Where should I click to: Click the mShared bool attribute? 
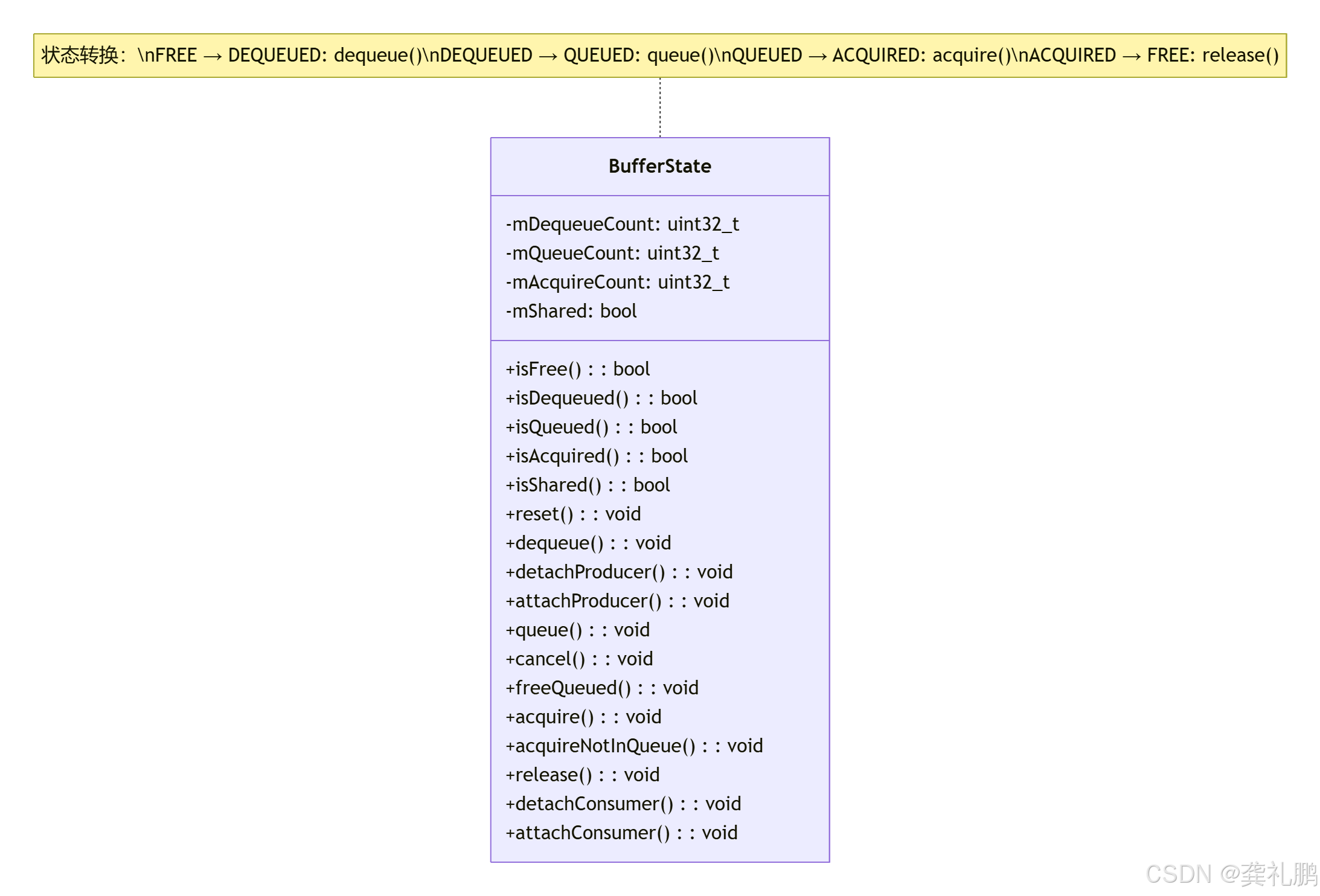point(571,311)
